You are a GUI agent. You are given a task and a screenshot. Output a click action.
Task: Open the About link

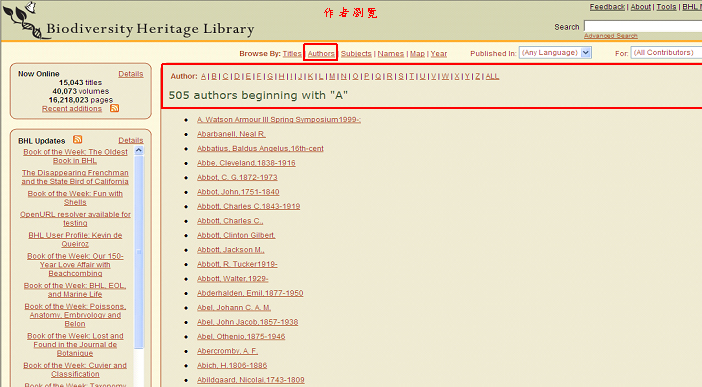tap(641, 7)
